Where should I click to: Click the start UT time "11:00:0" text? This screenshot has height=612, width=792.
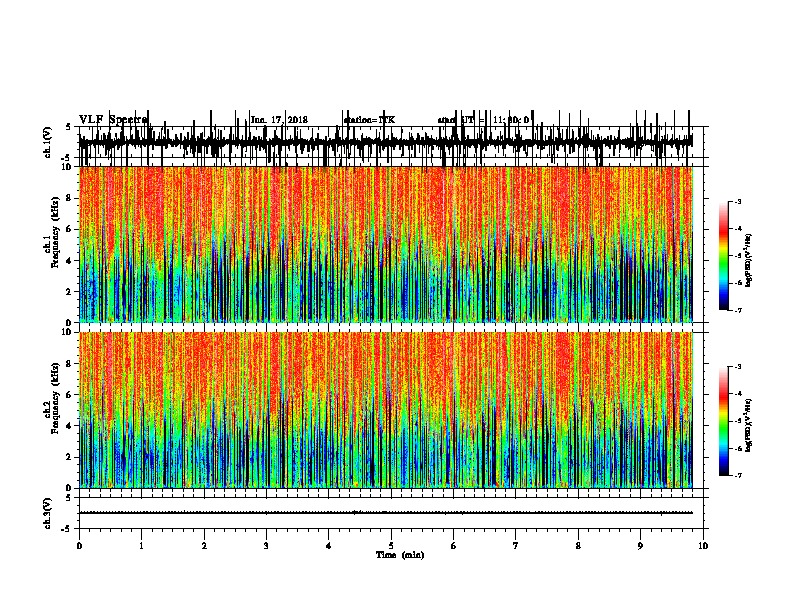tap(511, 120)
